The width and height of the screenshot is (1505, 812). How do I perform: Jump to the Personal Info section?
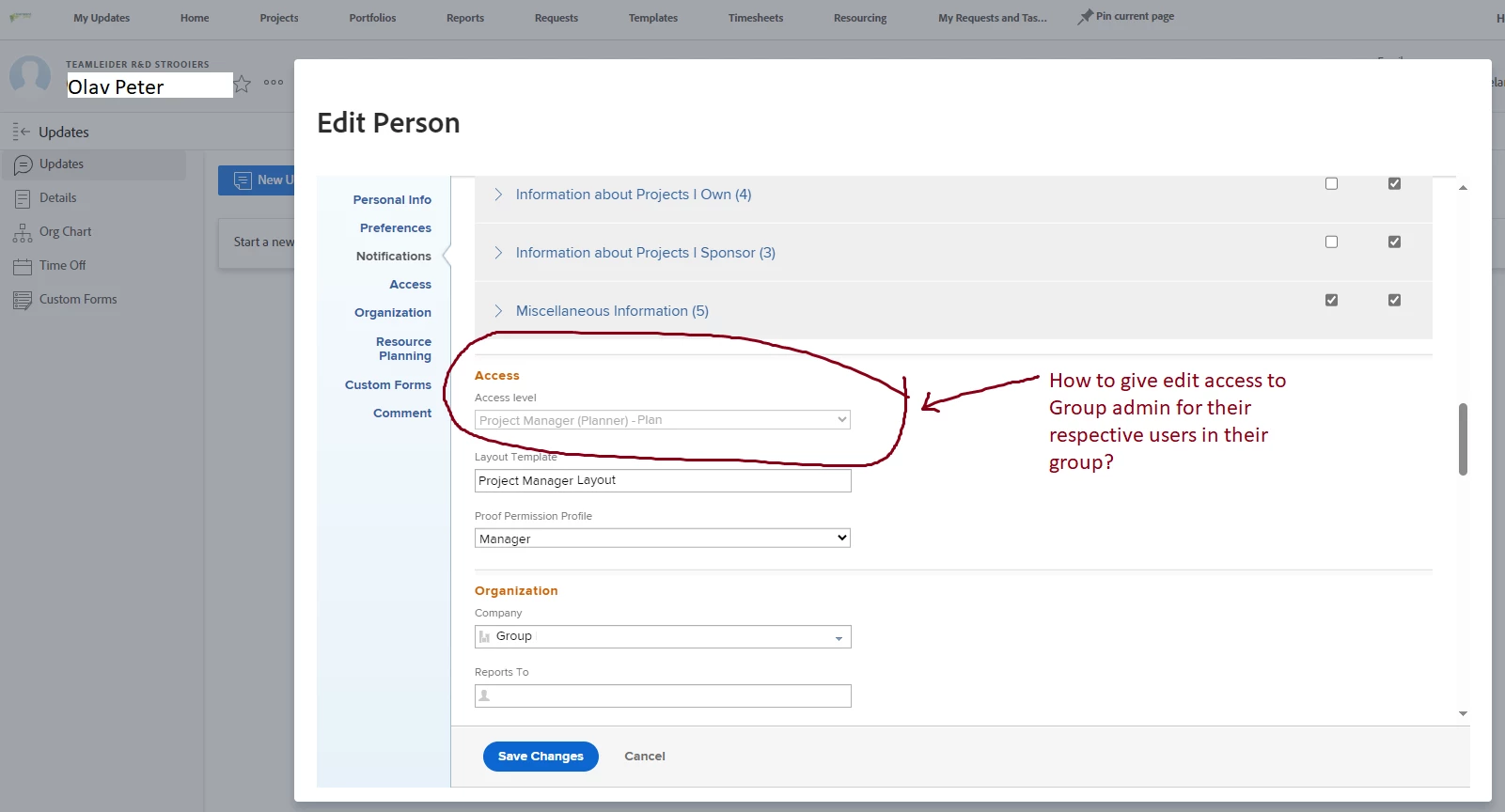pos(392,200)
